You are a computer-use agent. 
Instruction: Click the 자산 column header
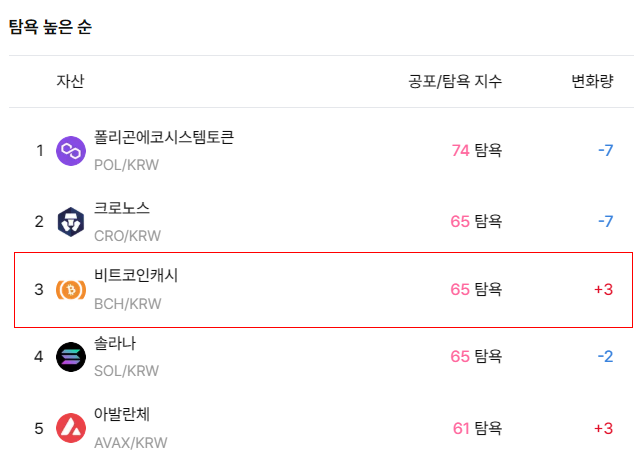[x=70, y=81]
